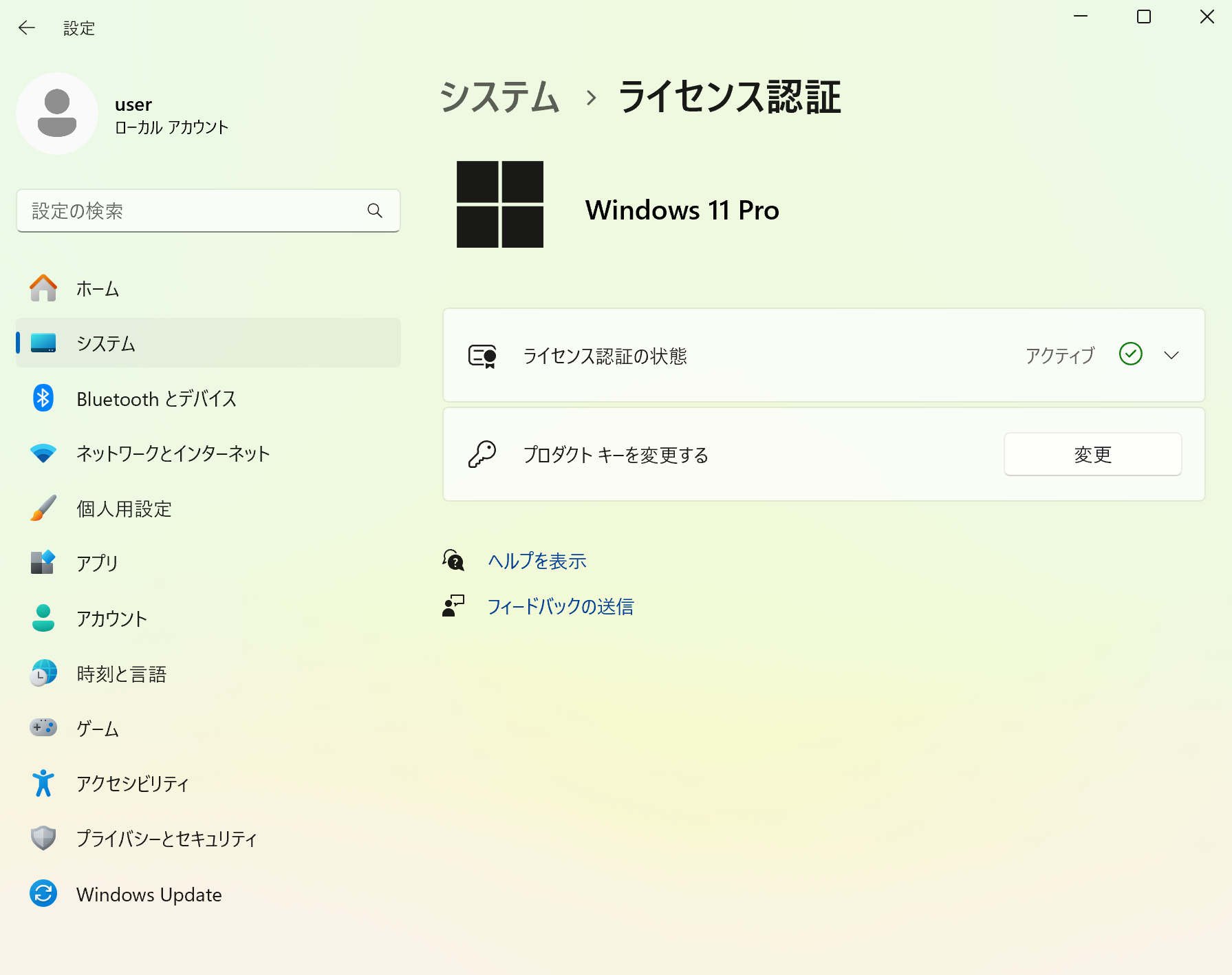The image size is (1232, 975).
Task: Click the search magnifier icon
Action: (375, 211)
